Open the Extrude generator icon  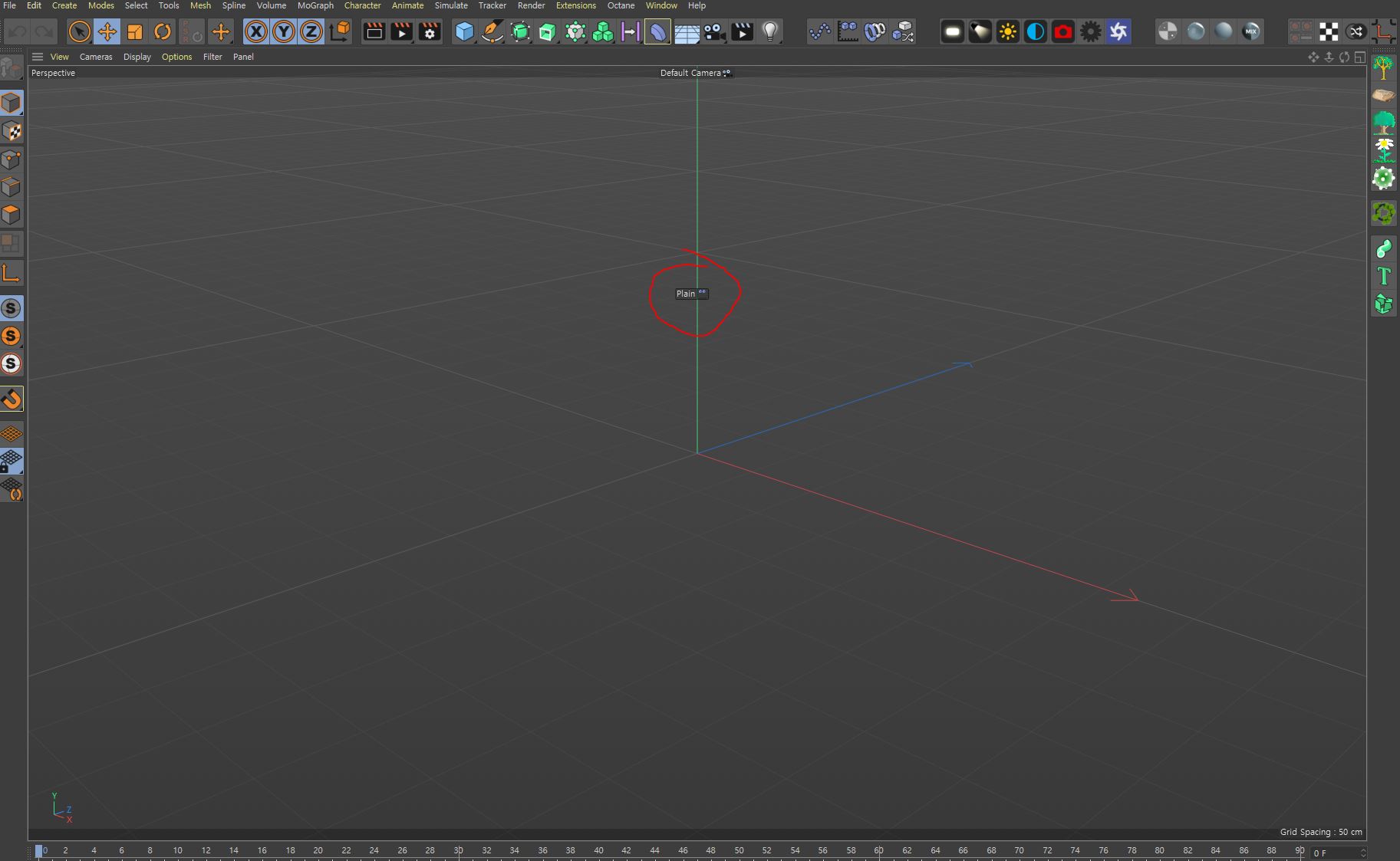tap(547, 31)
